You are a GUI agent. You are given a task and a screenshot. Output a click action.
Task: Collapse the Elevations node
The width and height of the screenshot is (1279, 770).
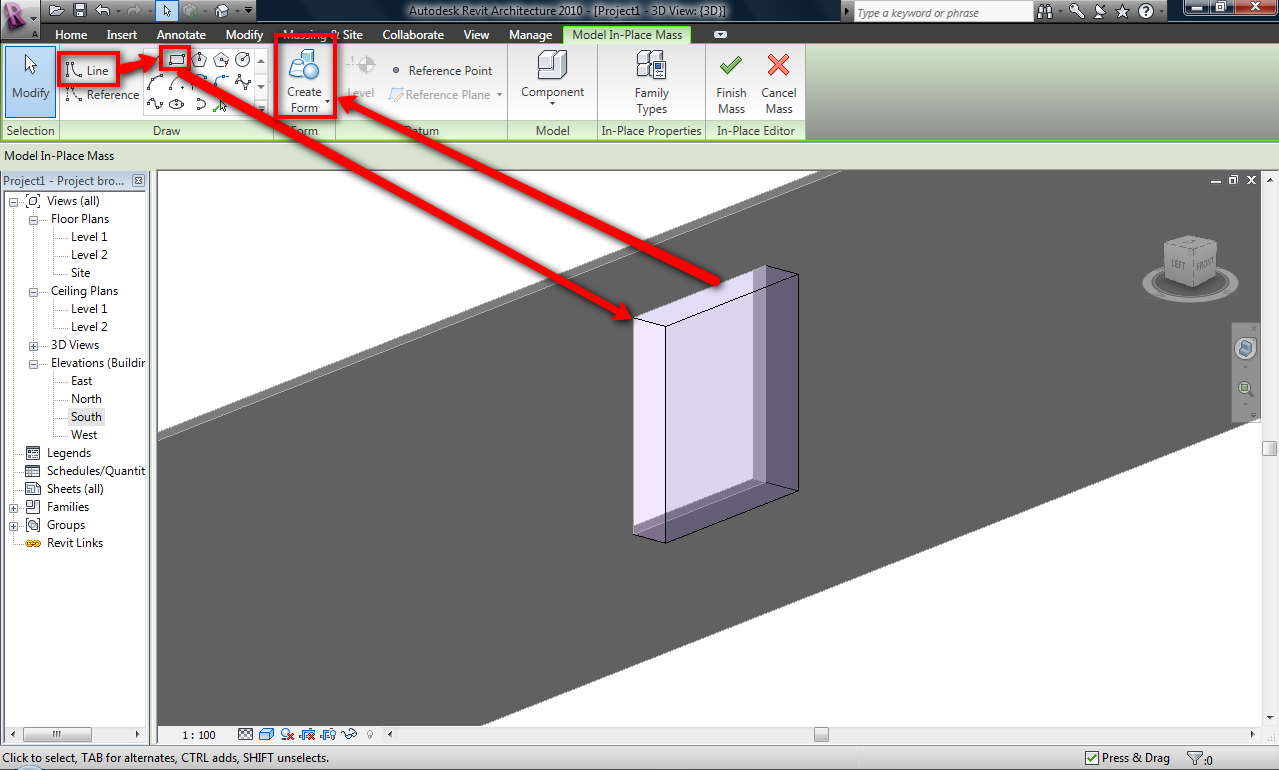pyautogui.click(x=33, y=363)
